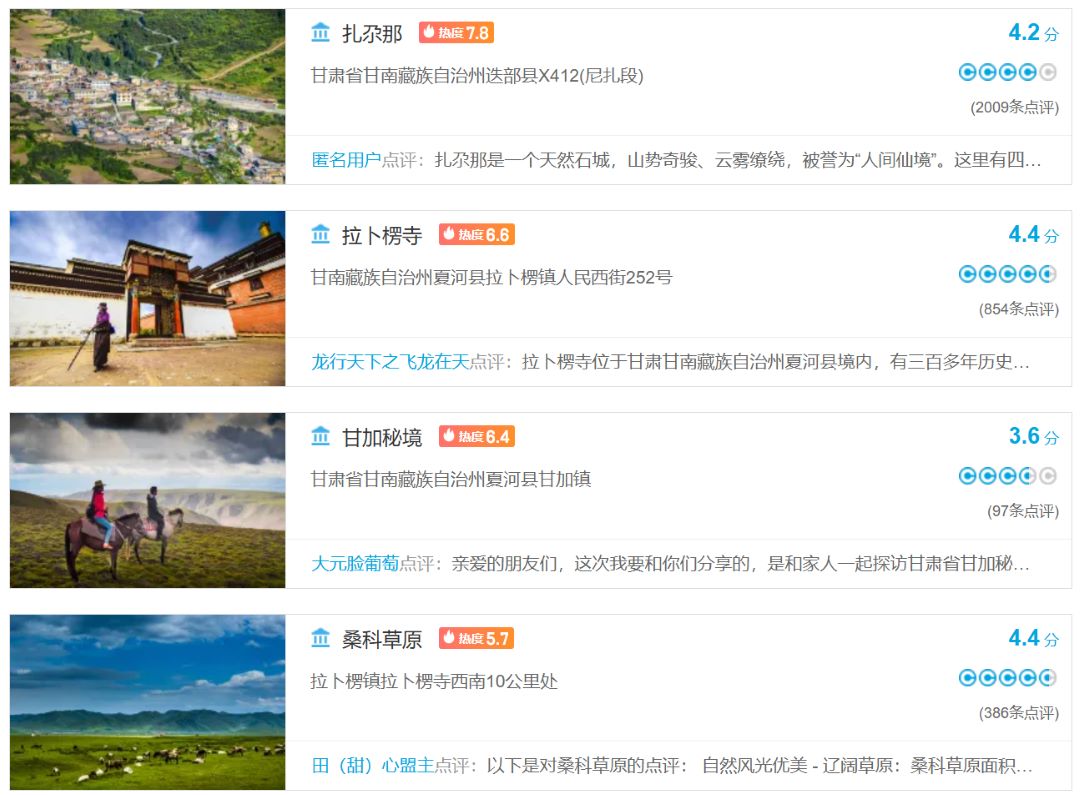Open the 扎尕那 village photo thumbnail

pyautogui.click(x=147, y=96)
